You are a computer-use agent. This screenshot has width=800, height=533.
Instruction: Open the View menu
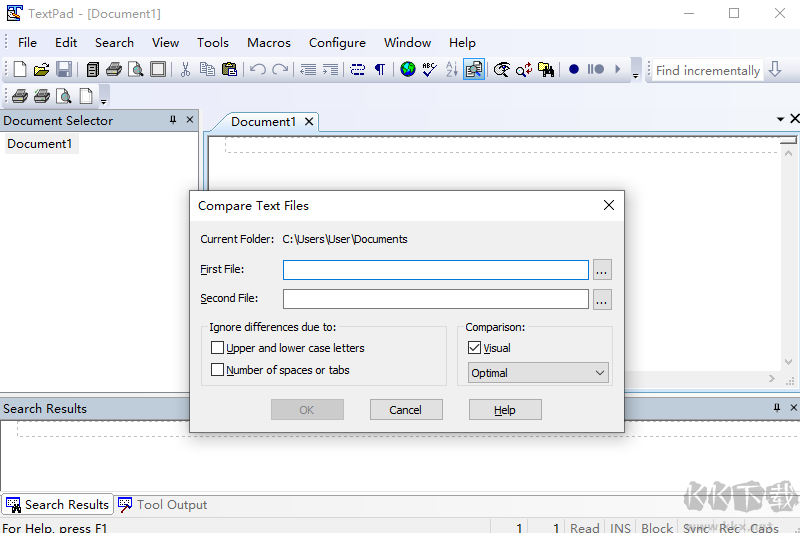165,43
